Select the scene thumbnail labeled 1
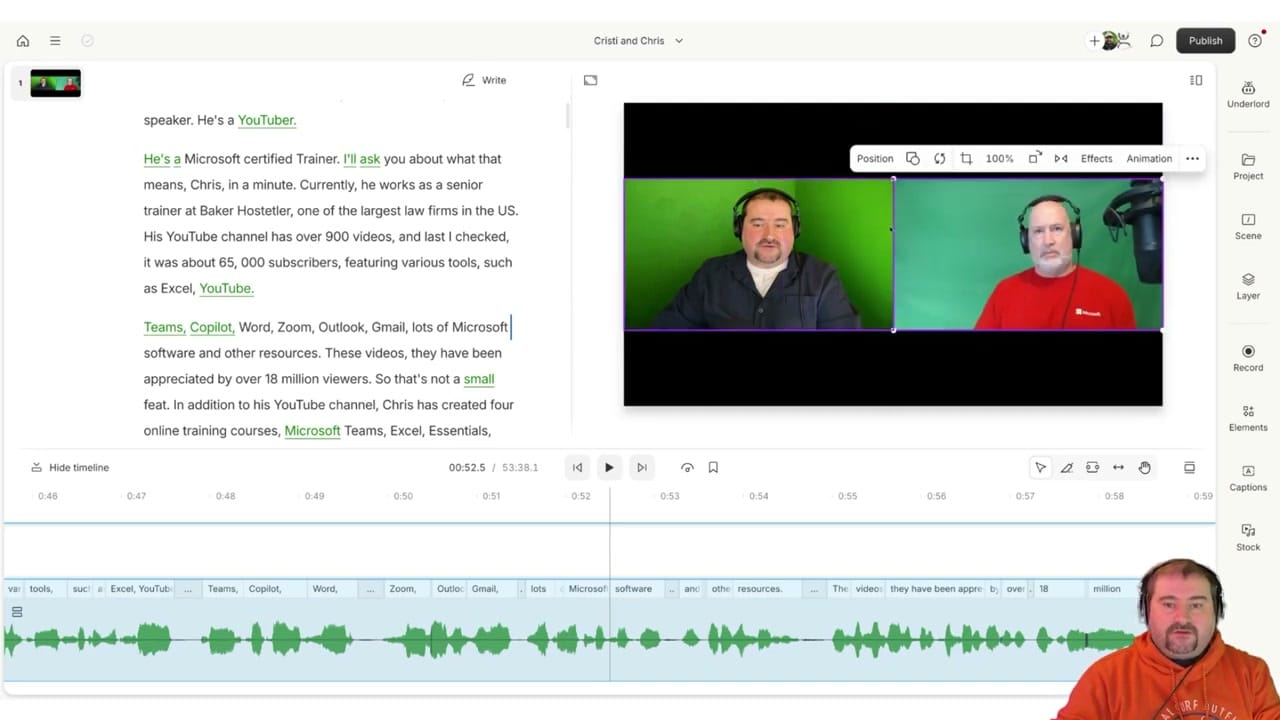Image resolution: width=1280 pixels, height=720 pixels. (55, 83)
